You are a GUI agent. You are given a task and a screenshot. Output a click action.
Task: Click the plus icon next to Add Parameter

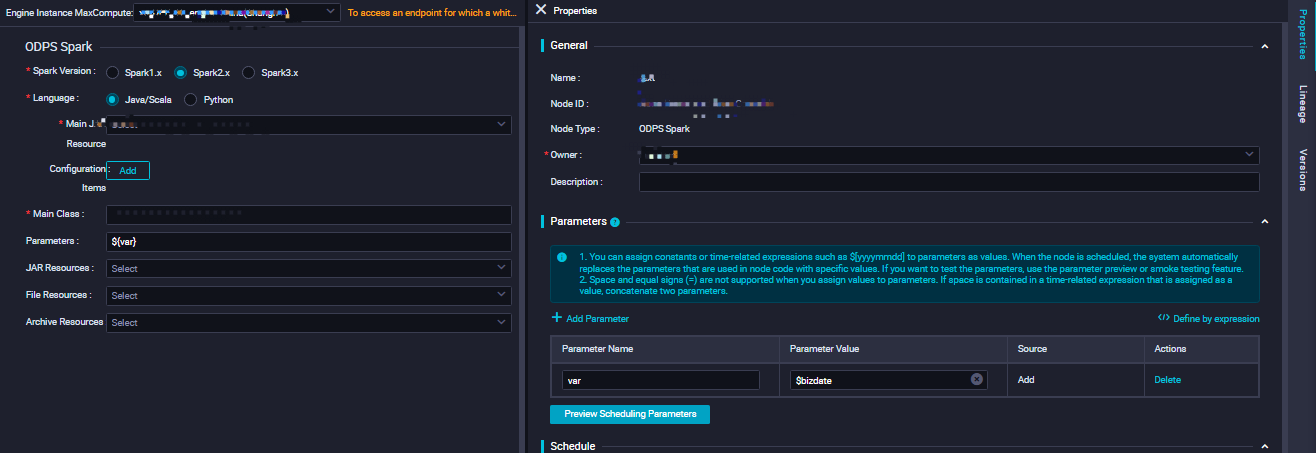[556, 318]
